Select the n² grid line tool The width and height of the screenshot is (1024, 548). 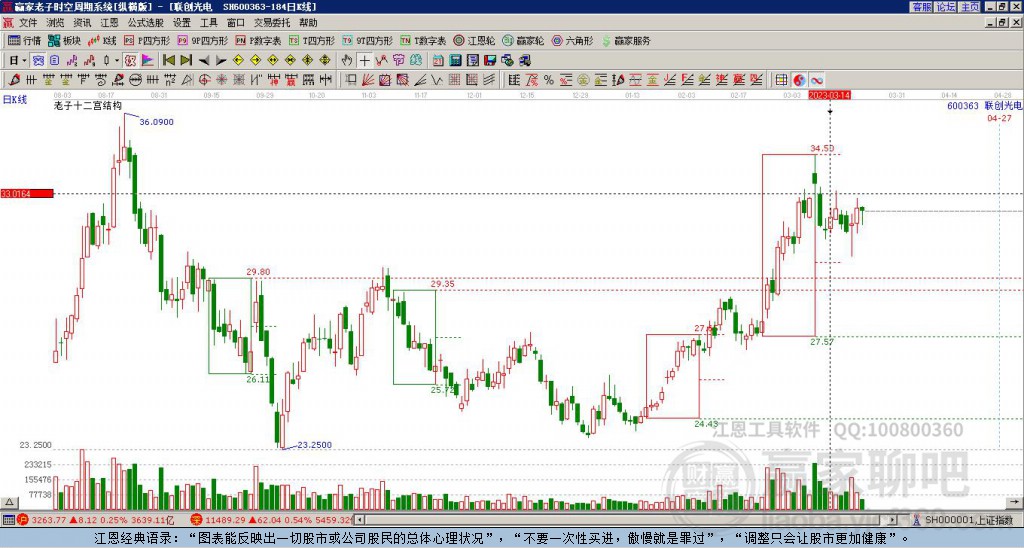click(170, 80)
